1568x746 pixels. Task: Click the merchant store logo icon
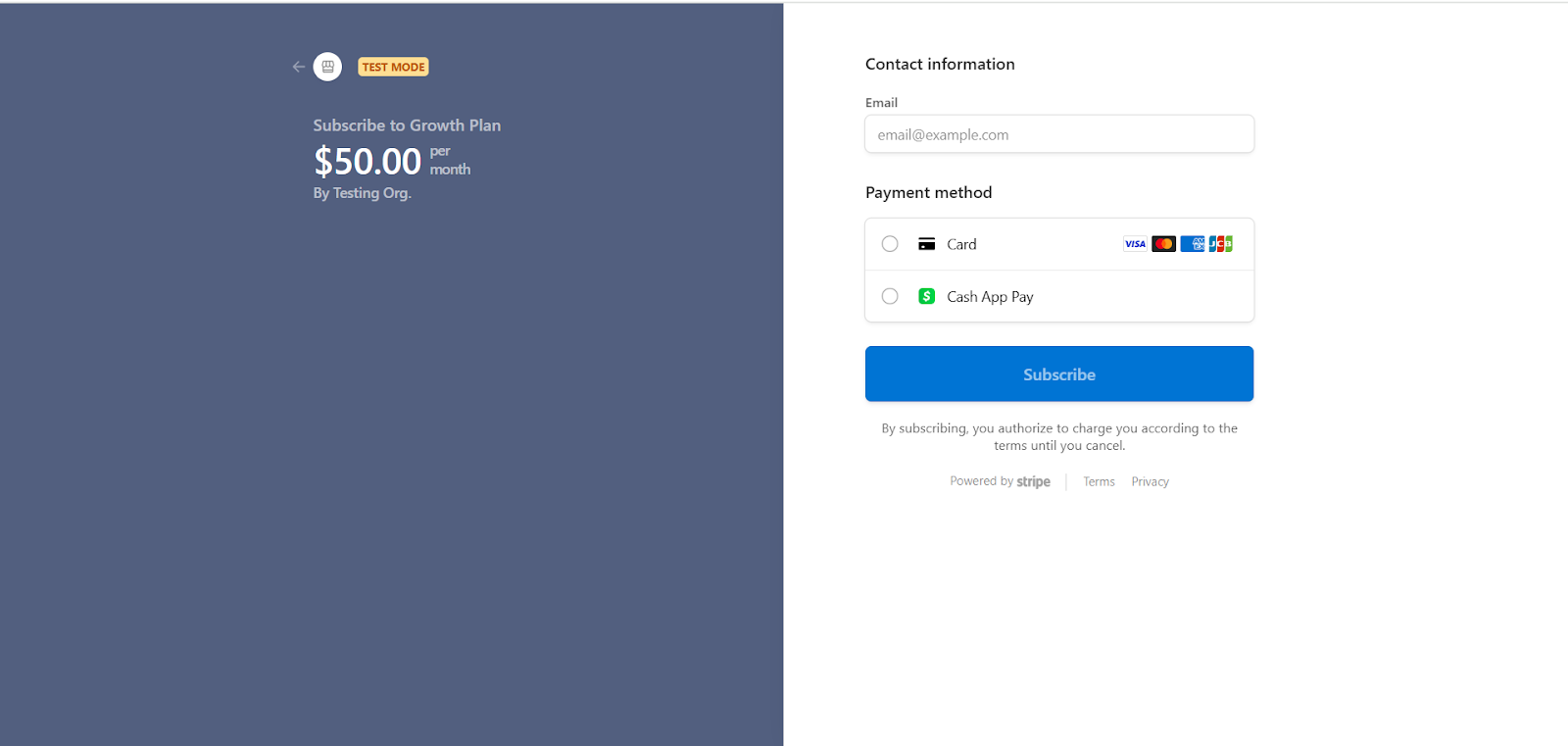pos(327,67)
